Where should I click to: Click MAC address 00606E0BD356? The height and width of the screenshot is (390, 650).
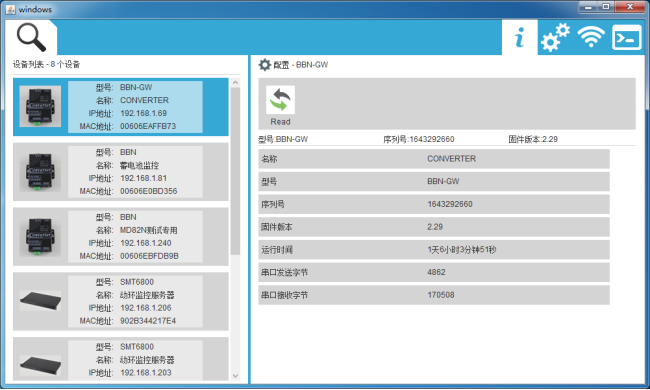148,191
